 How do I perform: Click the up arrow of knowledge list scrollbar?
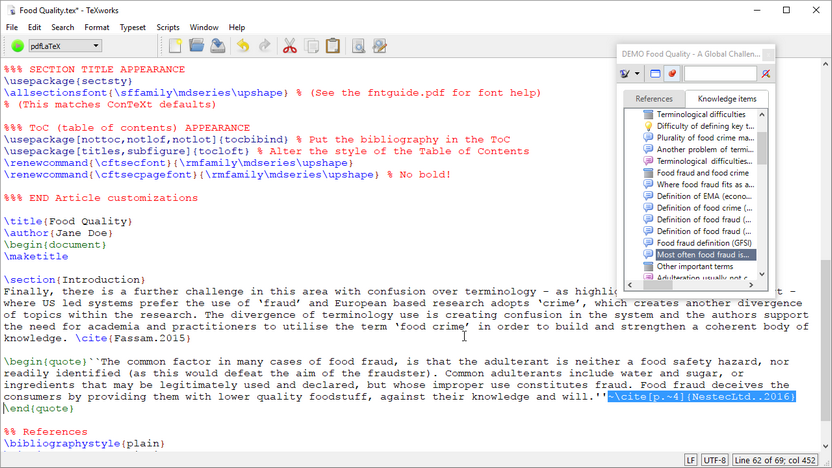click(x=762, y=114)
